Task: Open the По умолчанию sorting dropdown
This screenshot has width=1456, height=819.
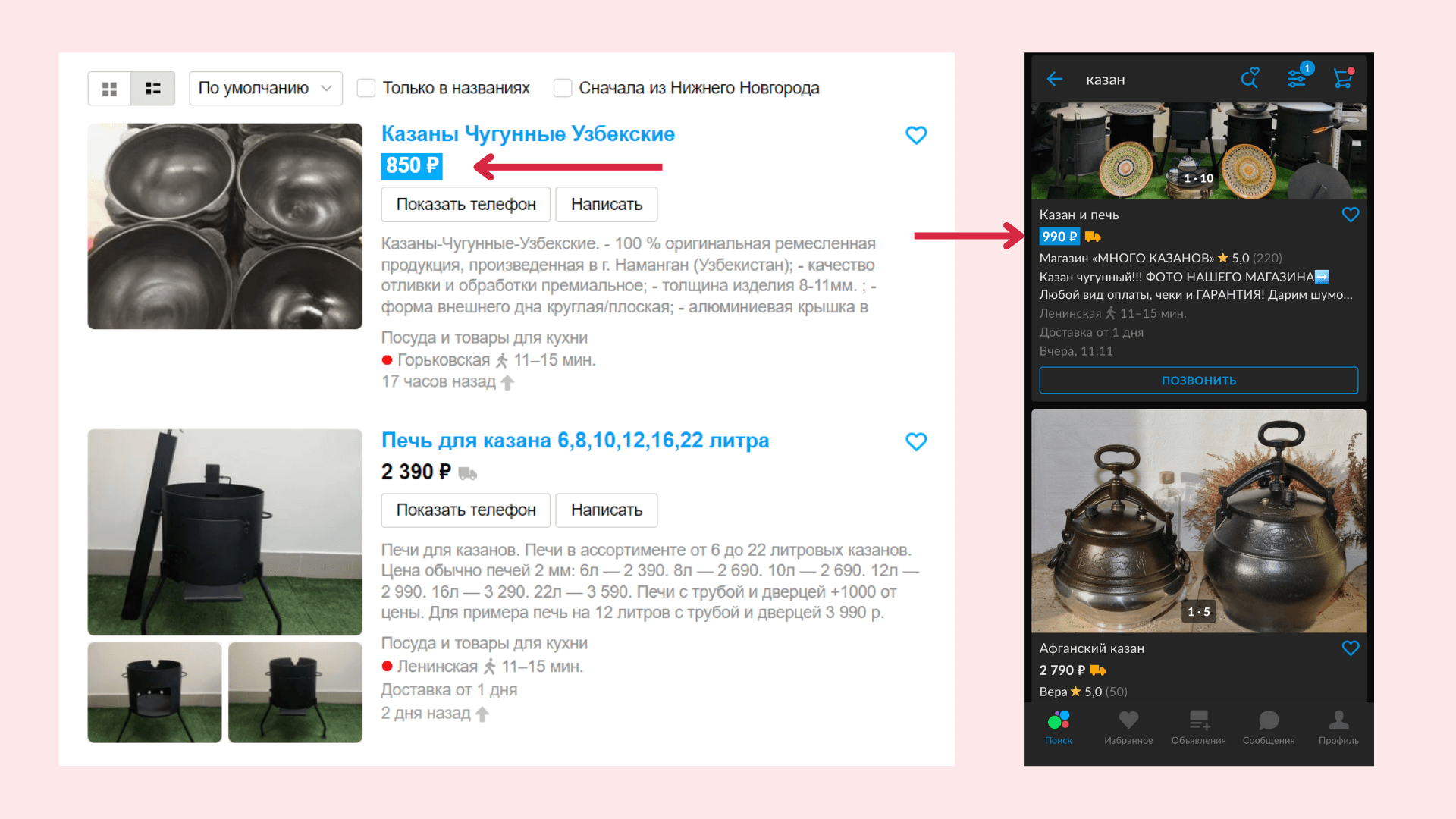Action: pyautogui.click(x=265, y=89)
